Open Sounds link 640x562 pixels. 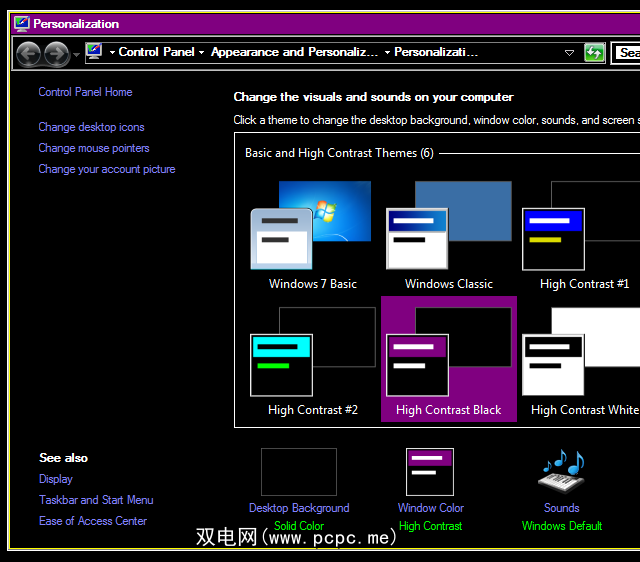point(562,508)
